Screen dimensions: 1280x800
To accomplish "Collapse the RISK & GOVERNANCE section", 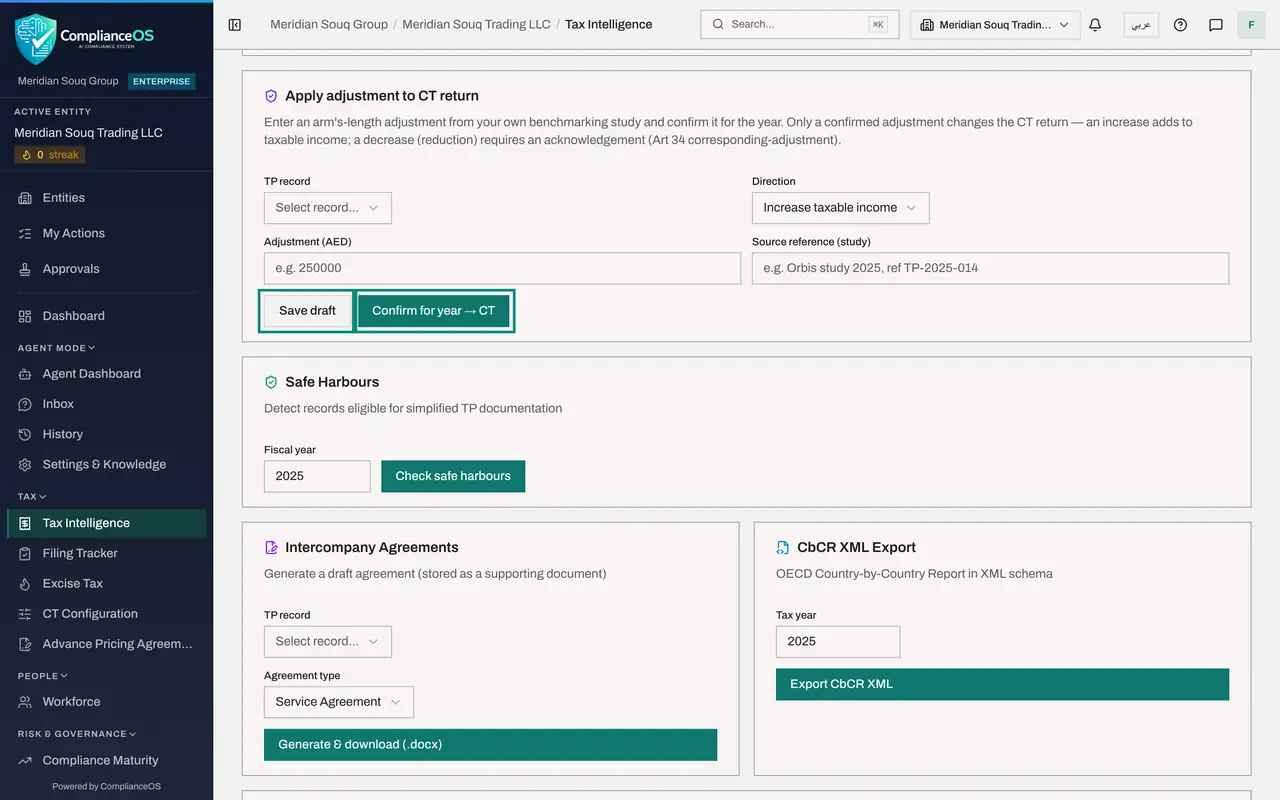I will [x=76, y=734].
